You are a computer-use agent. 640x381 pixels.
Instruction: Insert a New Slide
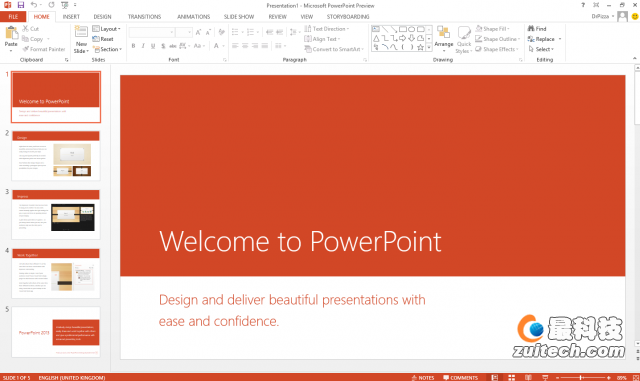[81, 39]
